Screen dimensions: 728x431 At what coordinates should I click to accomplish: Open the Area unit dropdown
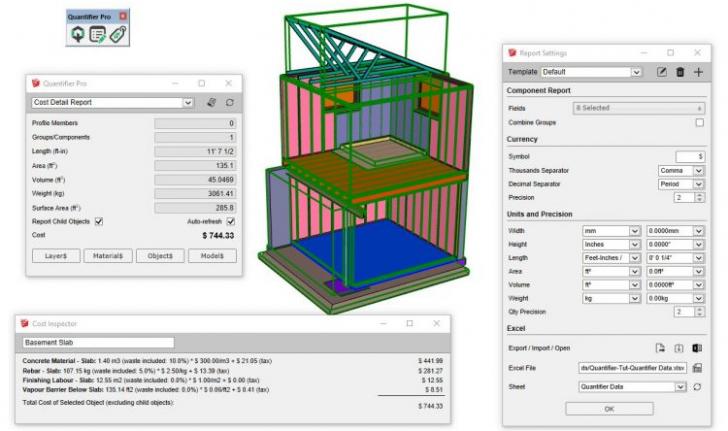point(611,271)
